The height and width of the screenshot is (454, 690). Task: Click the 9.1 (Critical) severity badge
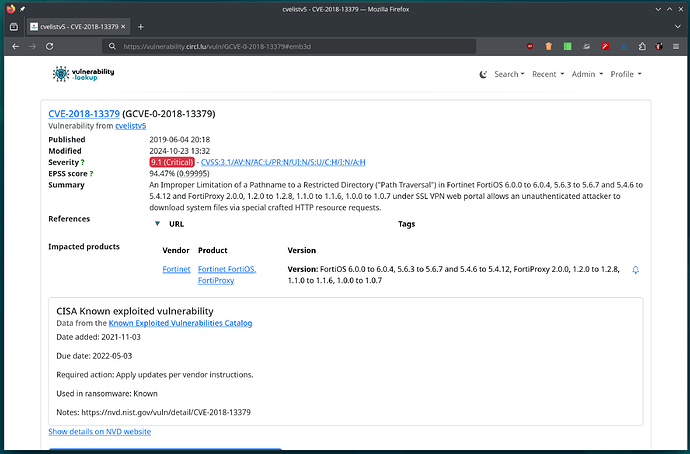[172, 162]
